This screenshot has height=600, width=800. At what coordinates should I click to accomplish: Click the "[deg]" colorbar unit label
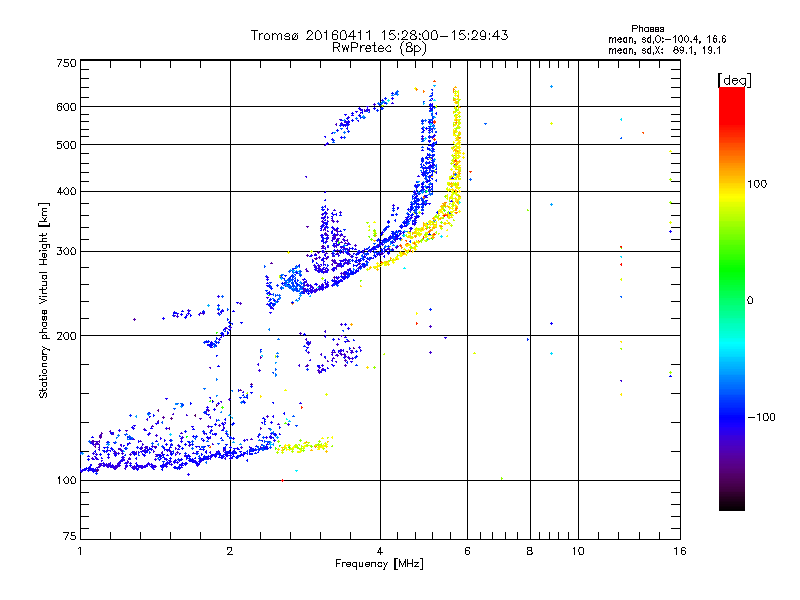click(x=734, y=81)
